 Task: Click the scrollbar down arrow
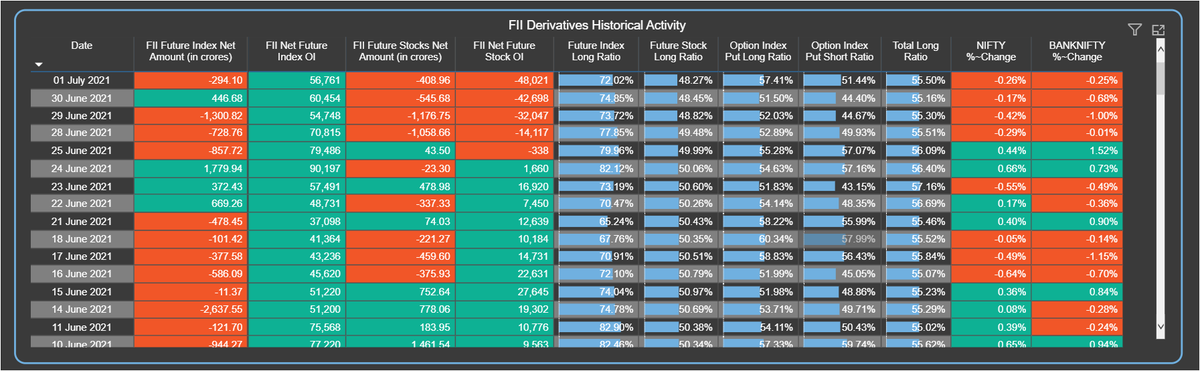pos(1160,326)
